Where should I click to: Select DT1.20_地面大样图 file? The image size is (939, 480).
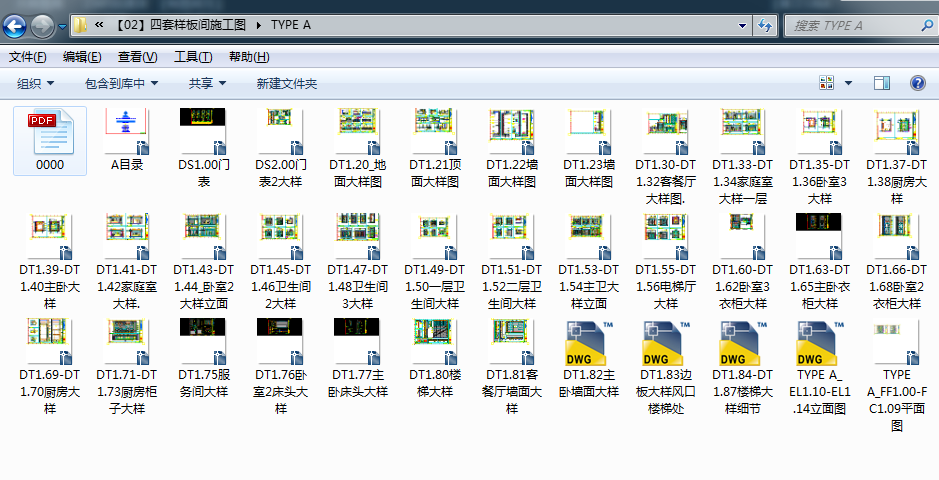[358, 149]
